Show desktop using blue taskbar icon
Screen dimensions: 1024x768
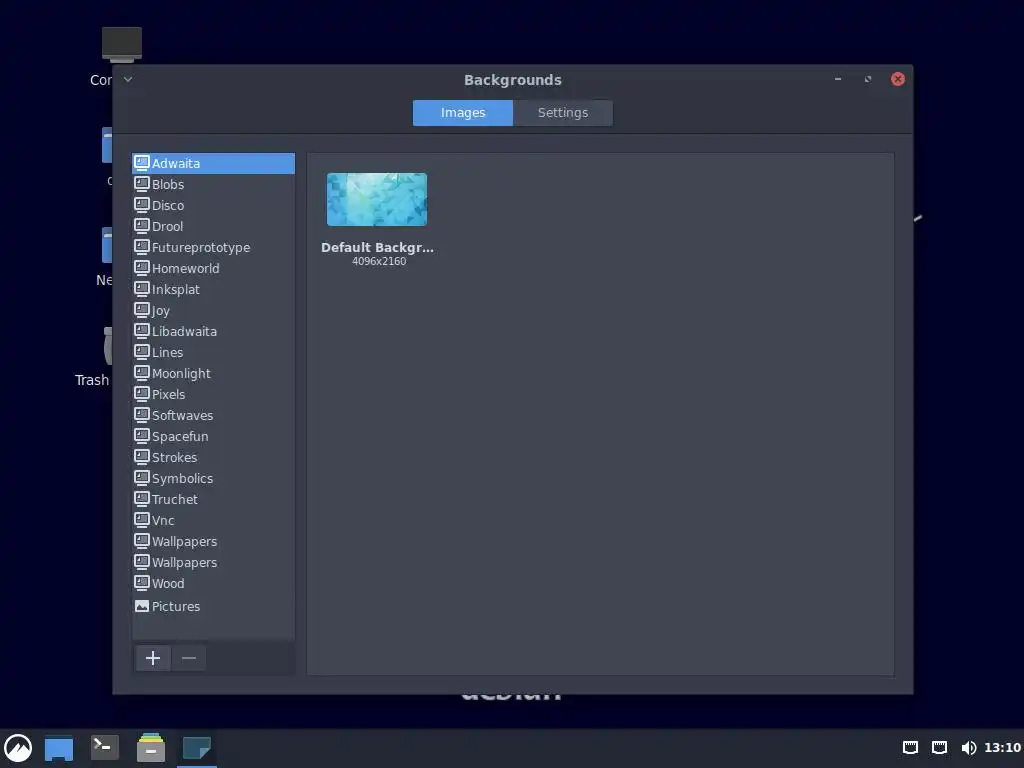pos(59,748)
